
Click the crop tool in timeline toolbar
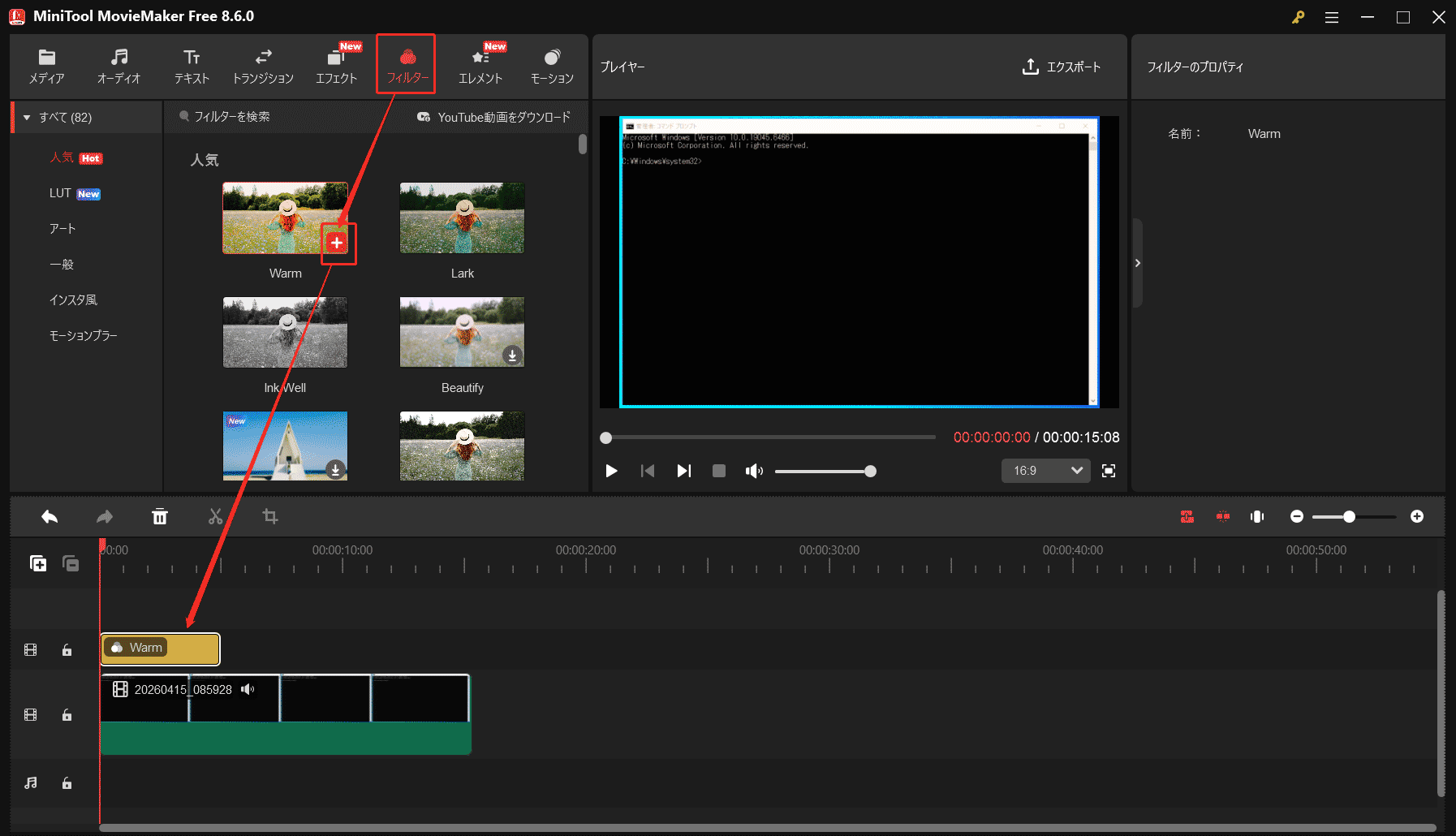(x=270, y=516)
